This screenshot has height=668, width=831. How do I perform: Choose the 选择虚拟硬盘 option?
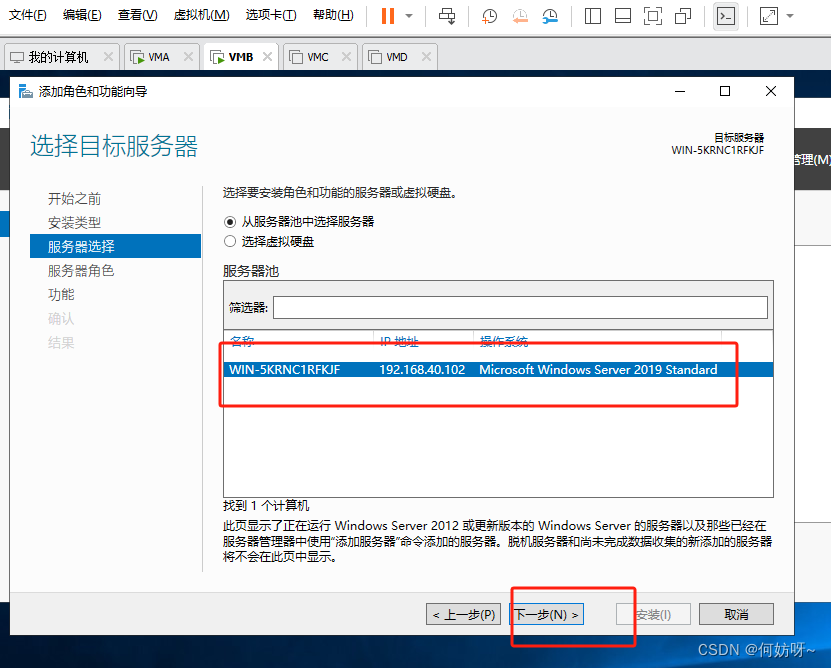pyautogui.click(x=230, y=241)
